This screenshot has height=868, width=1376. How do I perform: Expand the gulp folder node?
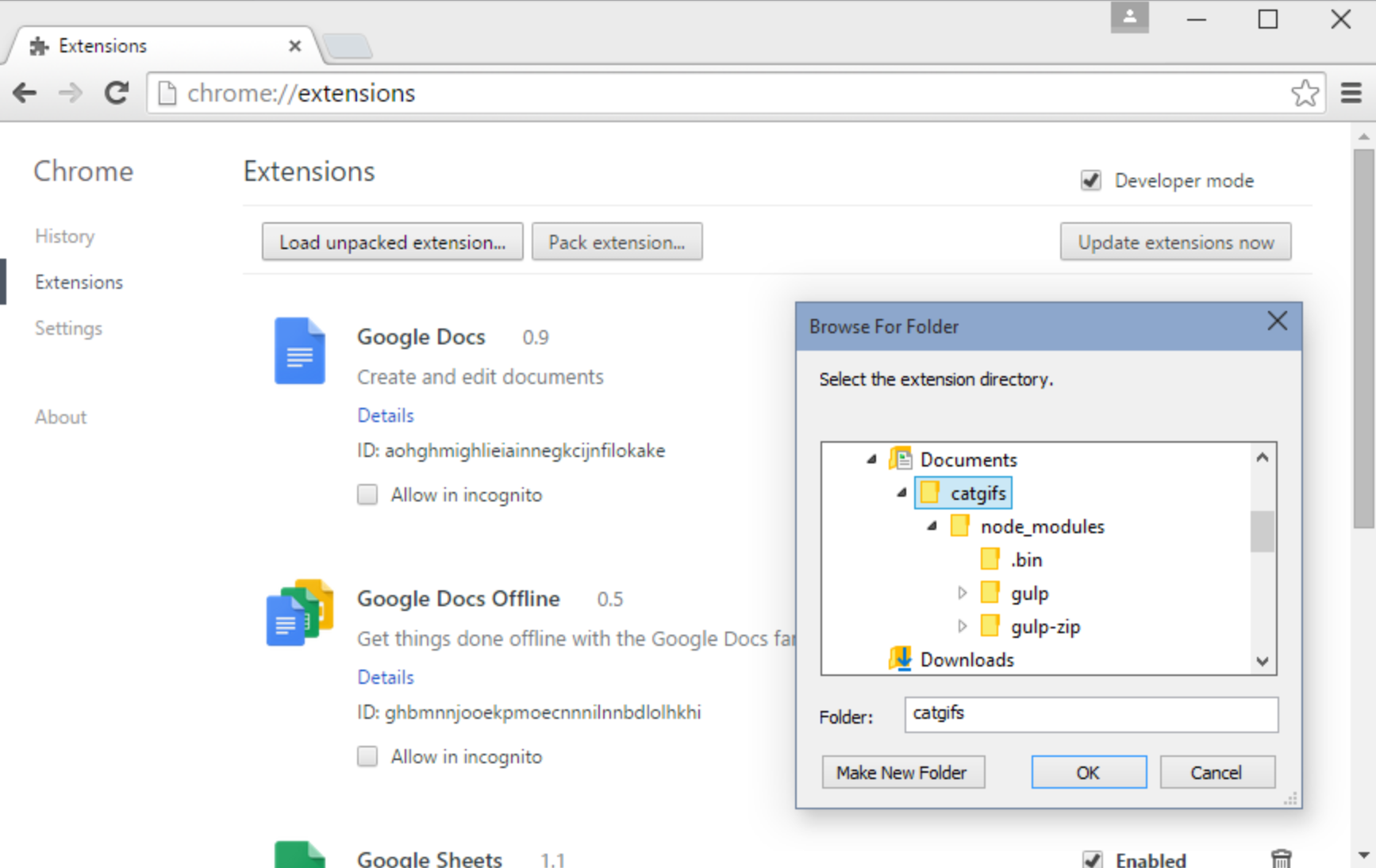[962, 593]
